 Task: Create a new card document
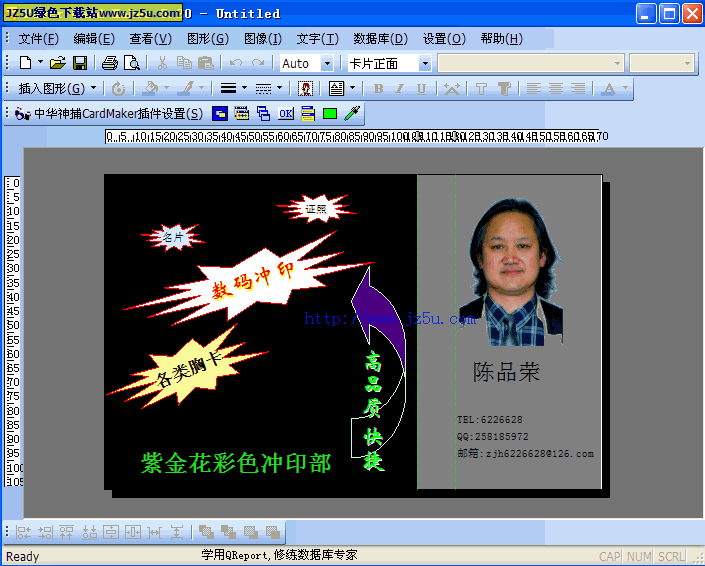point(26,63)
